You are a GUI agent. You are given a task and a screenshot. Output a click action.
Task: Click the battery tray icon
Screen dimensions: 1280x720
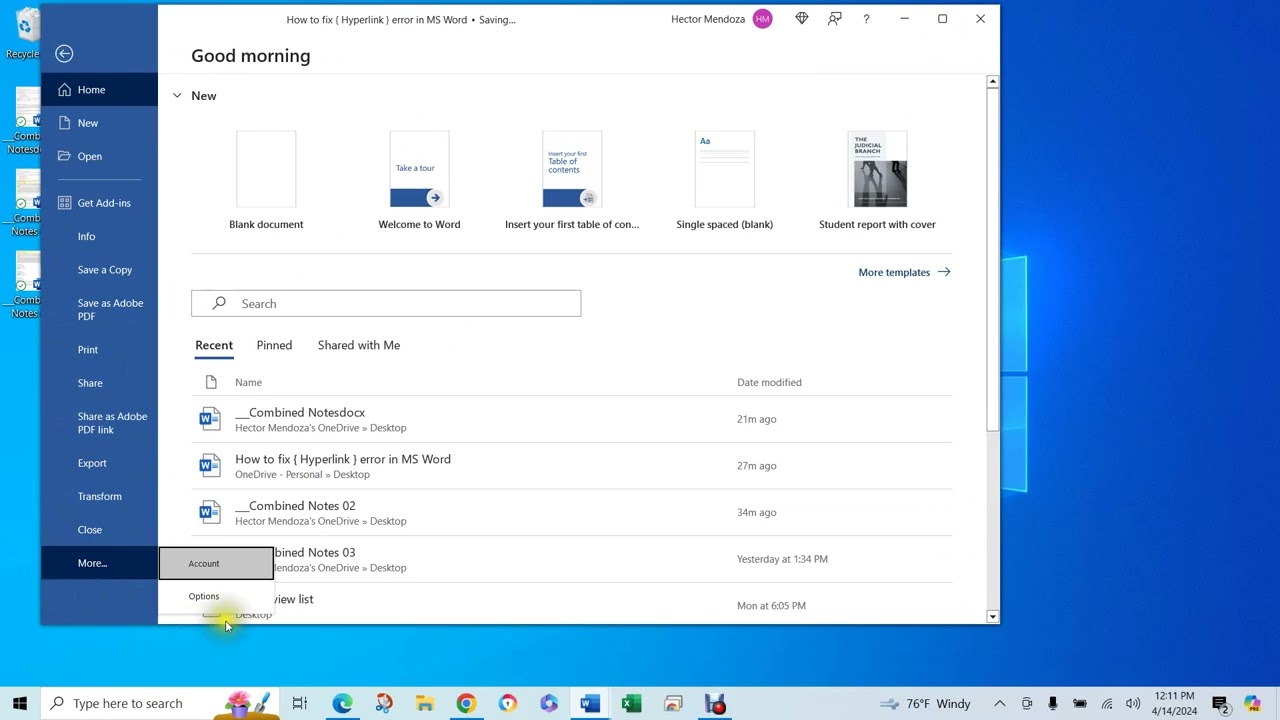click(x=1080, y=703)
